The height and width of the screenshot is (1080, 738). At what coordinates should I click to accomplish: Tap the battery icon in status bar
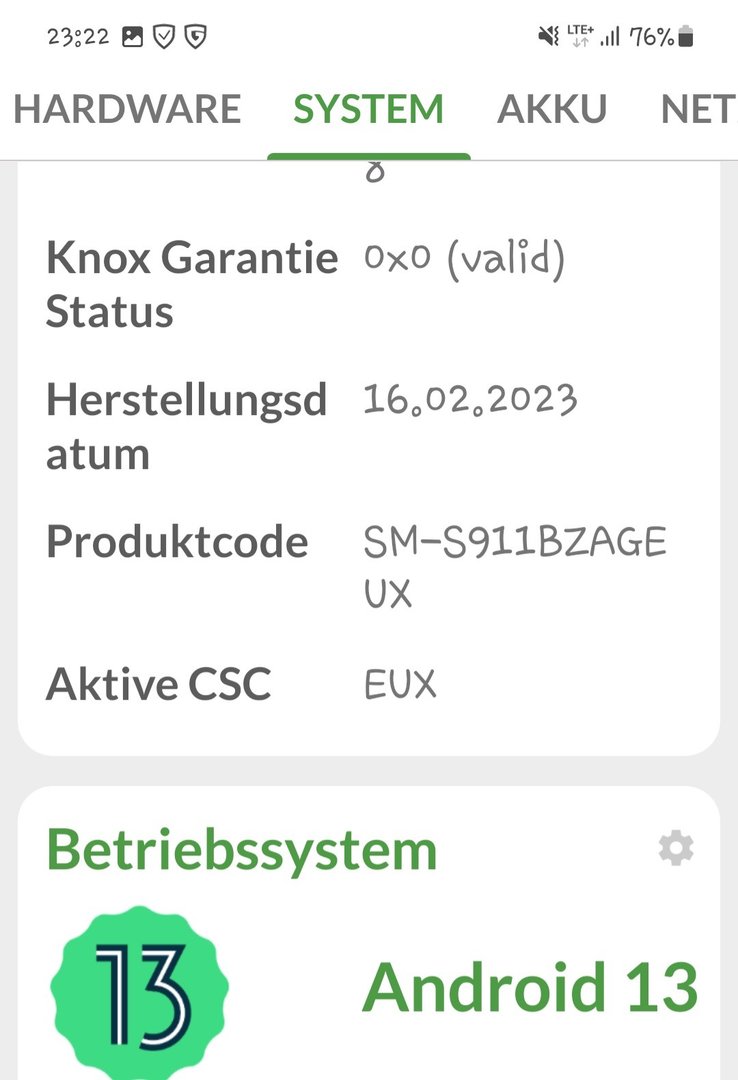(x=686, y=38)
